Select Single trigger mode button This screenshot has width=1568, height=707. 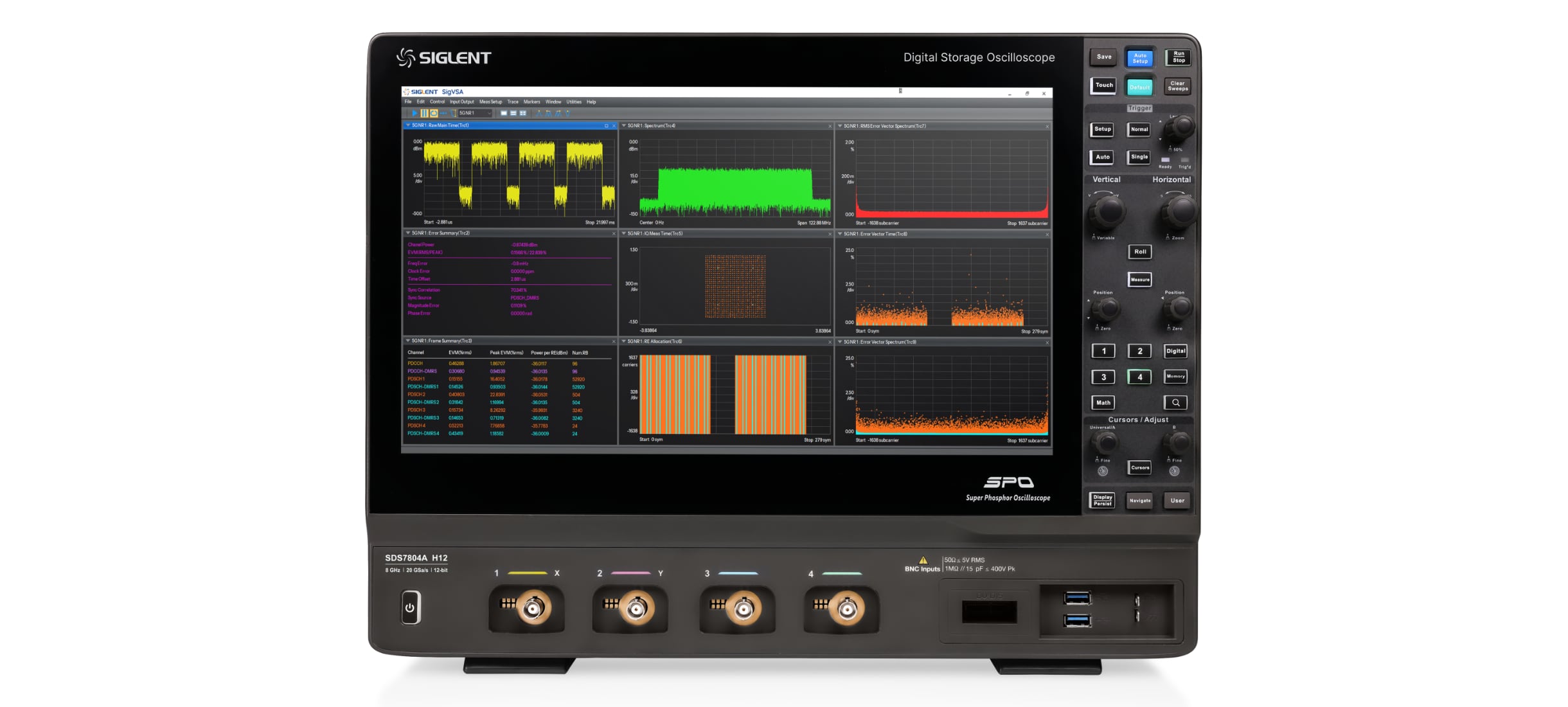click(1139, 157)
